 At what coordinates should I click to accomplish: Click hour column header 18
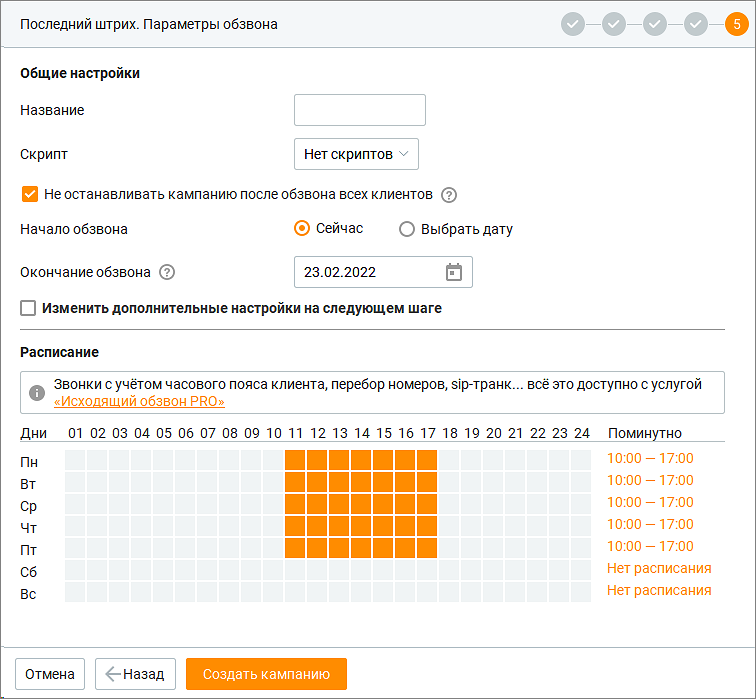(450, 433)
